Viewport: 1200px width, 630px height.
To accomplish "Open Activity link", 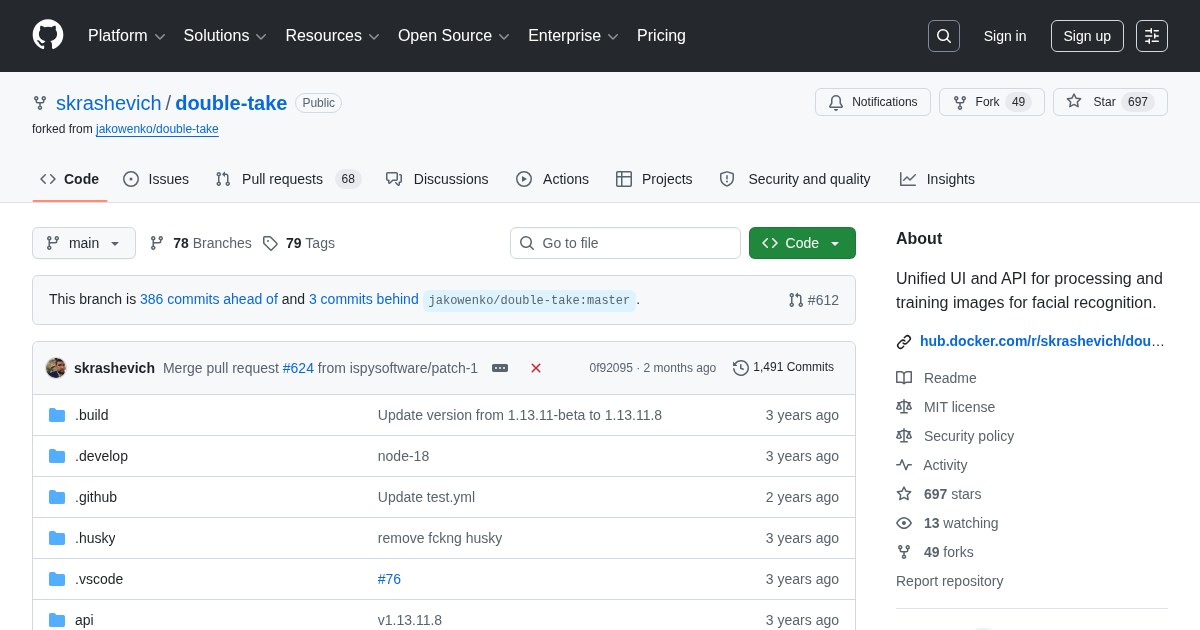I will point(932,465).
